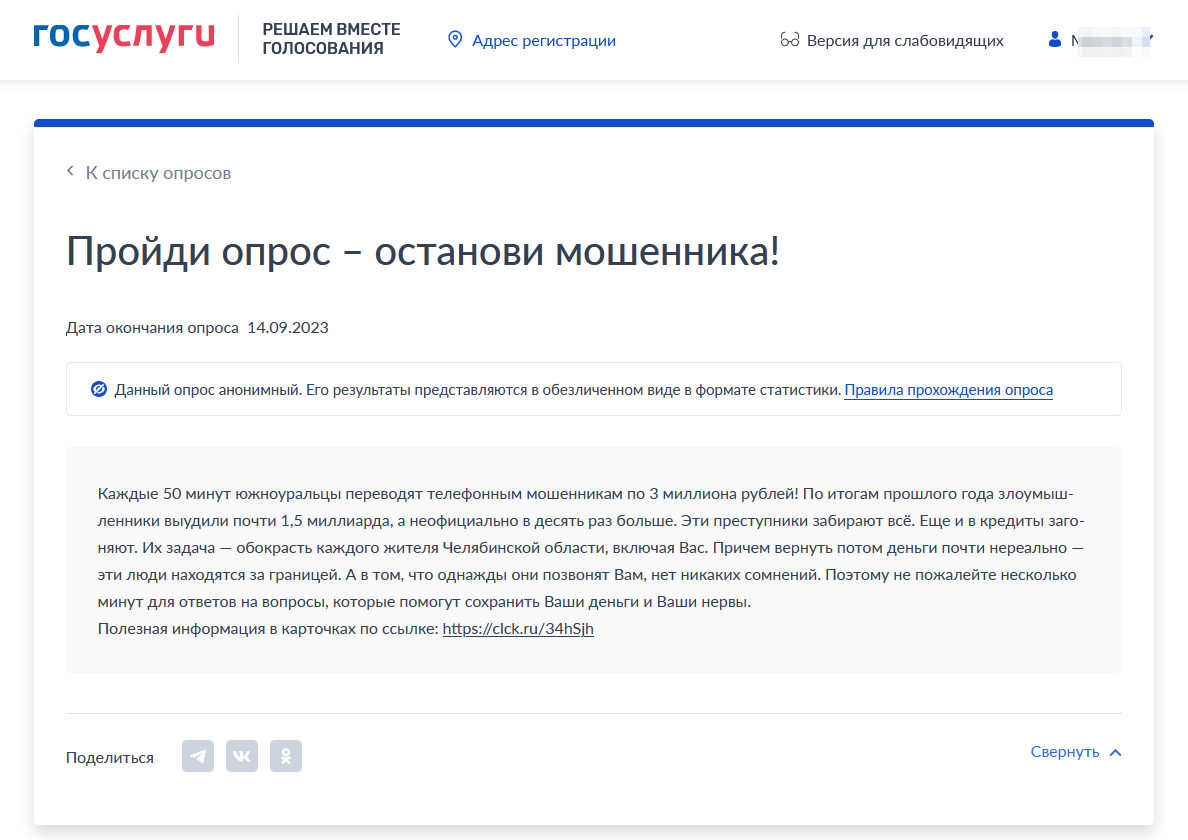Click the glasses accessibility icon
This screenshot has height=840, width=1188.
789,41
